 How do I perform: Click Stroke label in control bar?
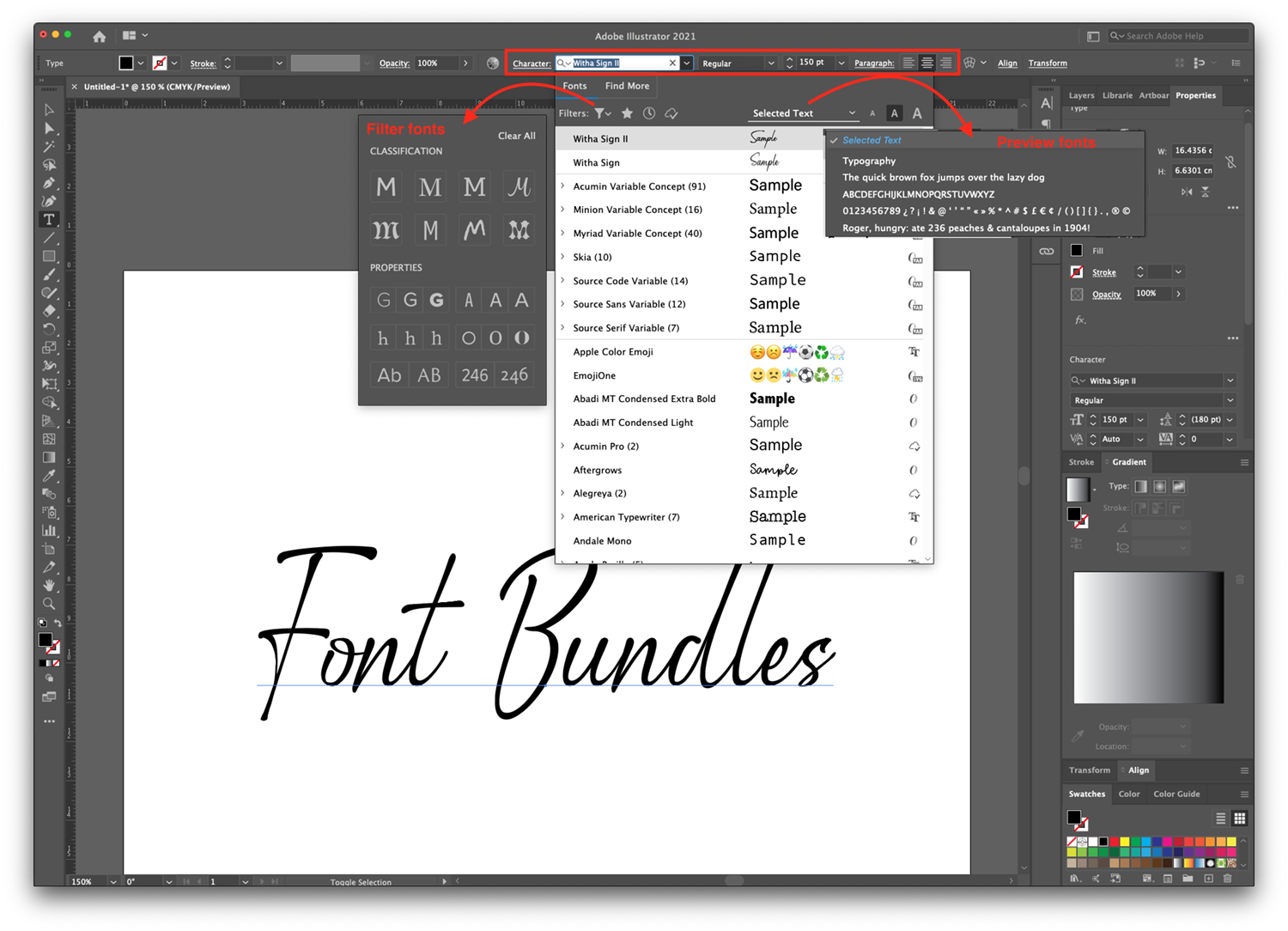(x=204, y=64)
